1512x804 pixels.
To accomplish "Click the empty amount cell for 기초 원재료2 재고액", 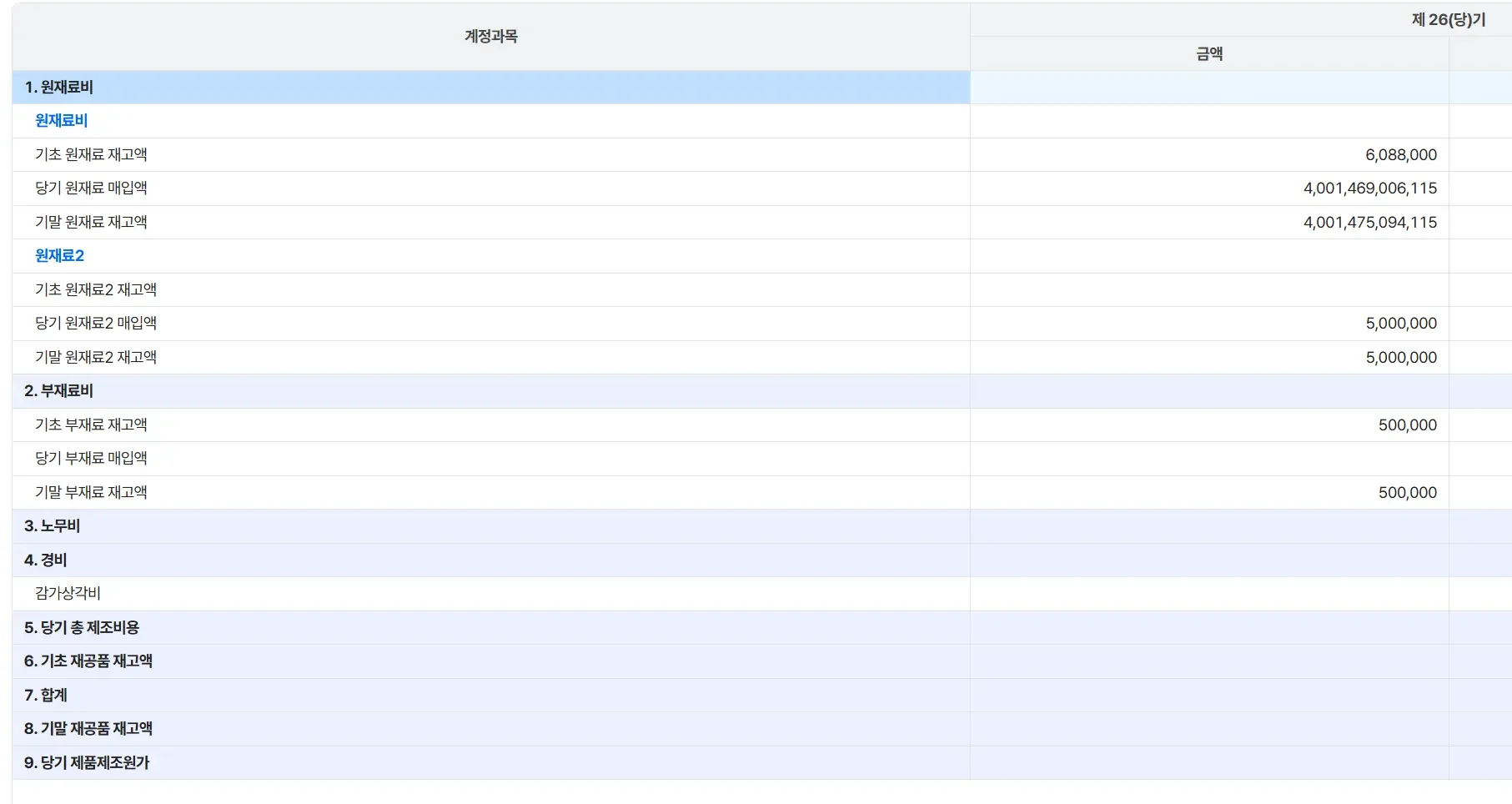I will click(1208, 290).
